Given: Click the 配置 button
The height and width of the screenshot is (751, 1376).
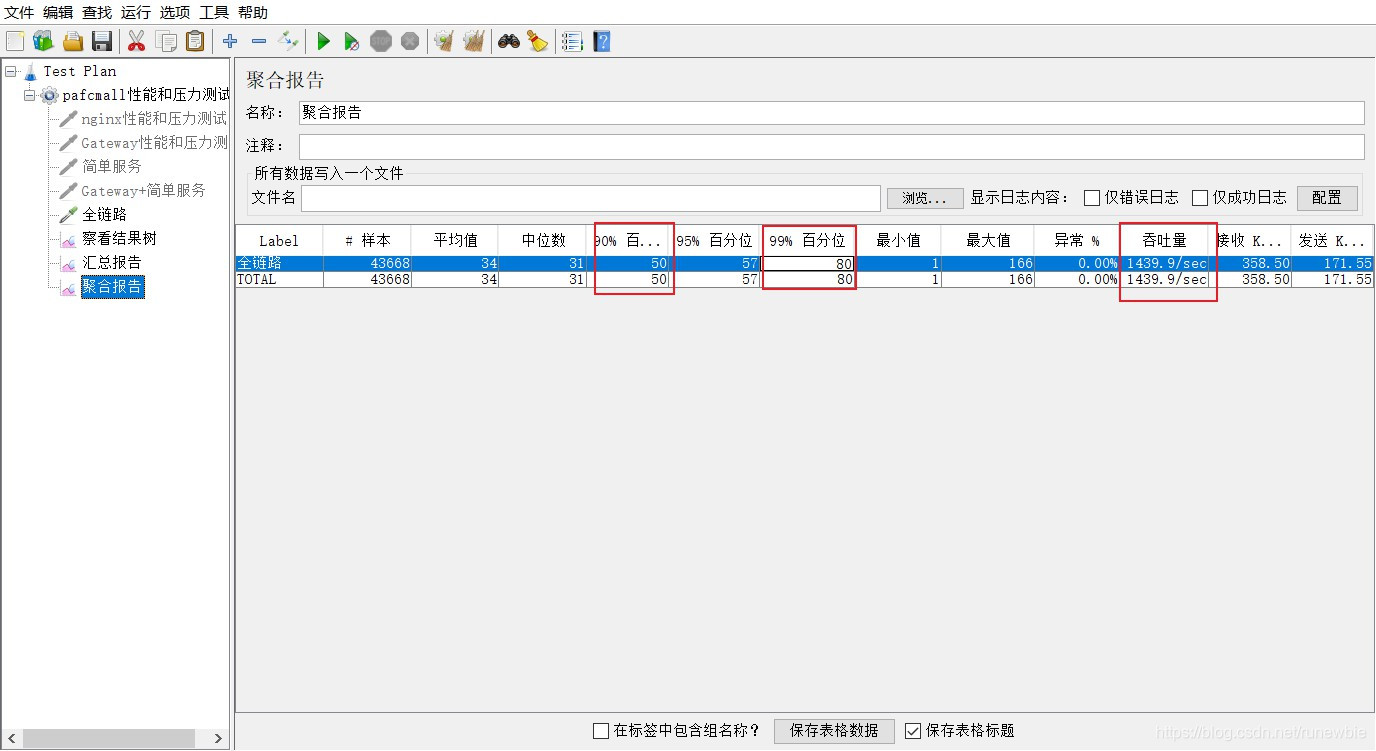Looking at the screenshot, I should click(x=1327, y=198).
